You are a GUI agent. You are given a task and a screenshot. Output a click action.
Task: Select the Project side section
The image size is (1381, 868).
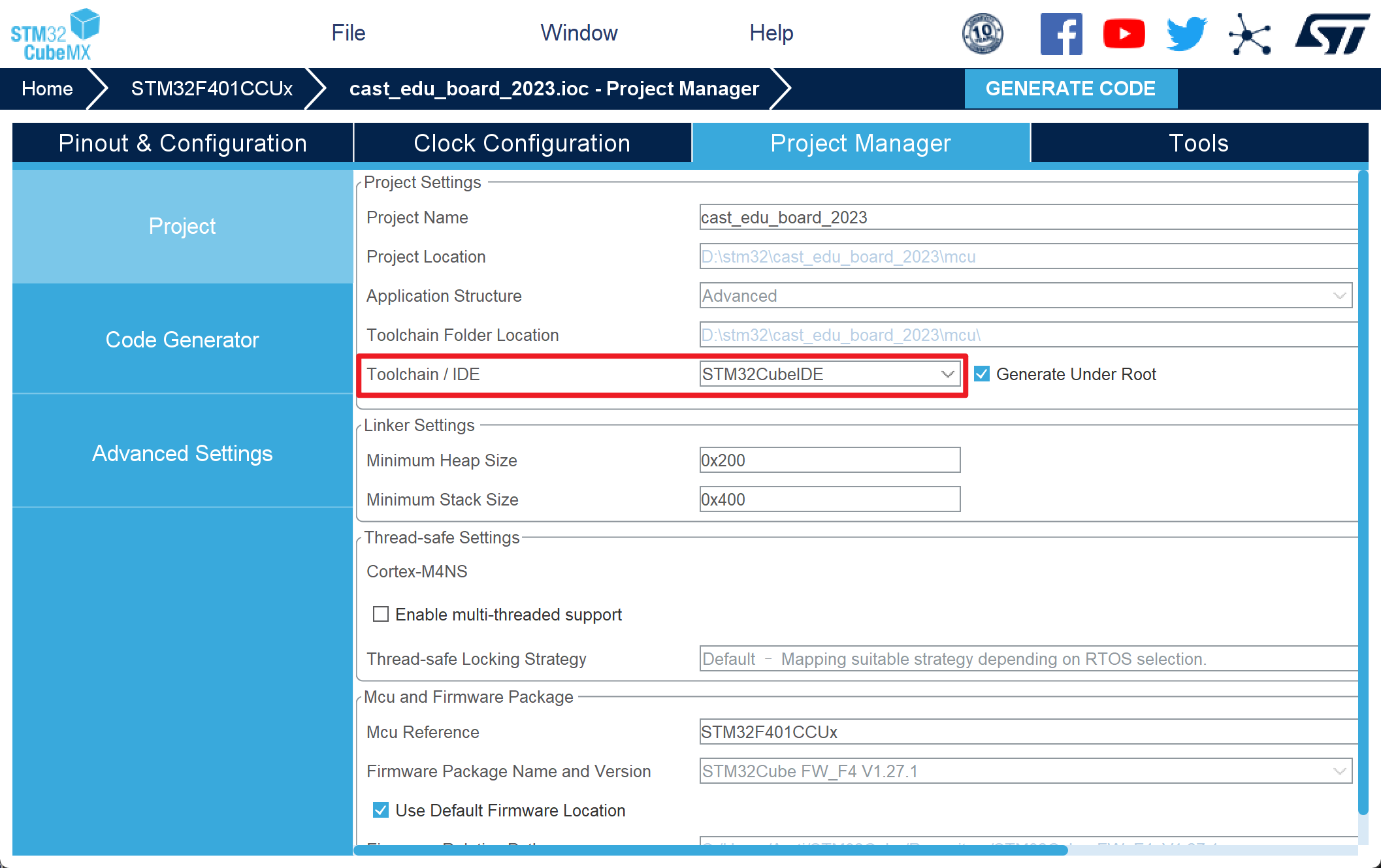click(x=182, y=226)
